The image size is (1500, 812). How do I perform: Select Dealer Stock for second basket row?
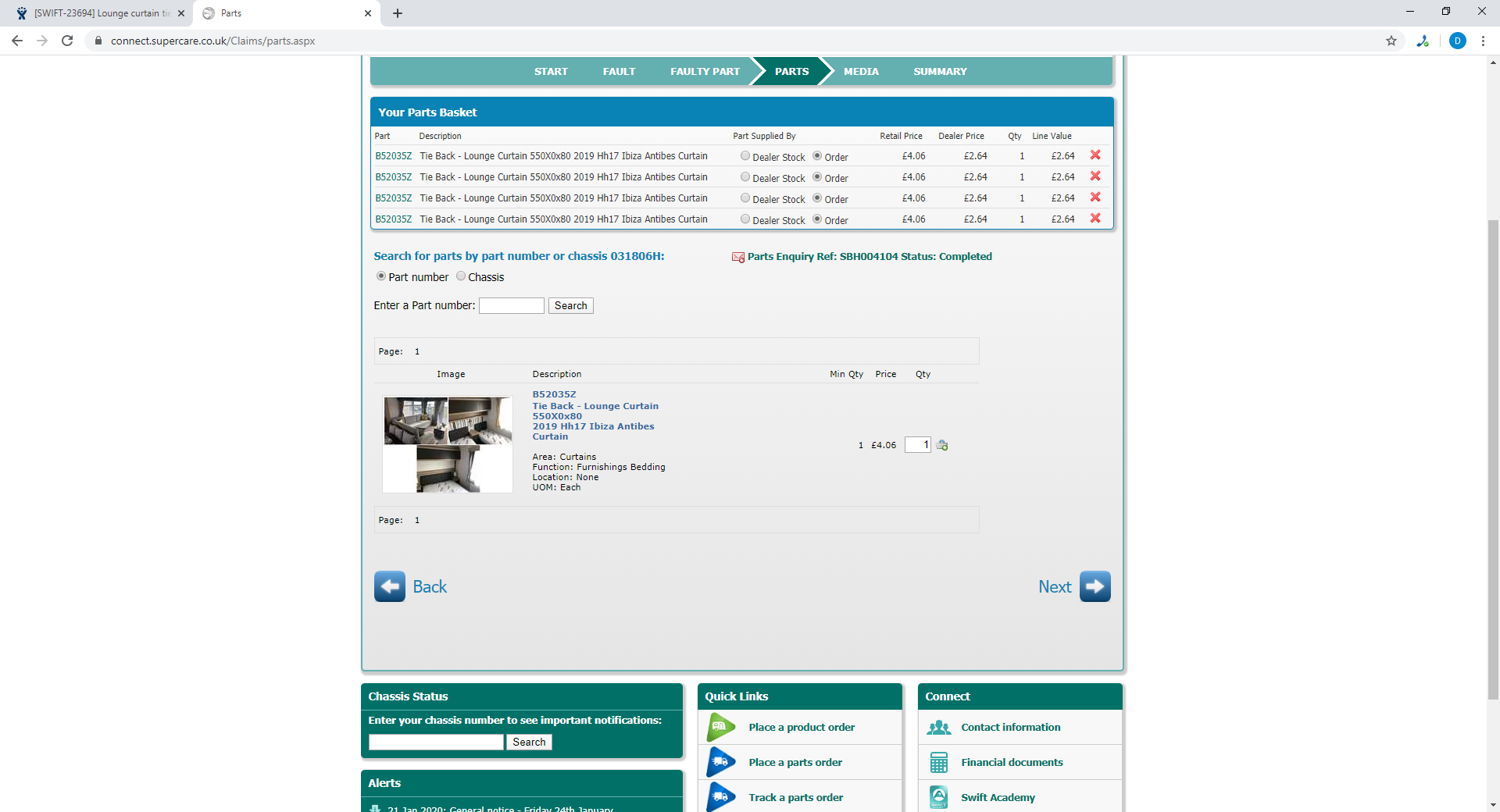click(x=745, y=177)
